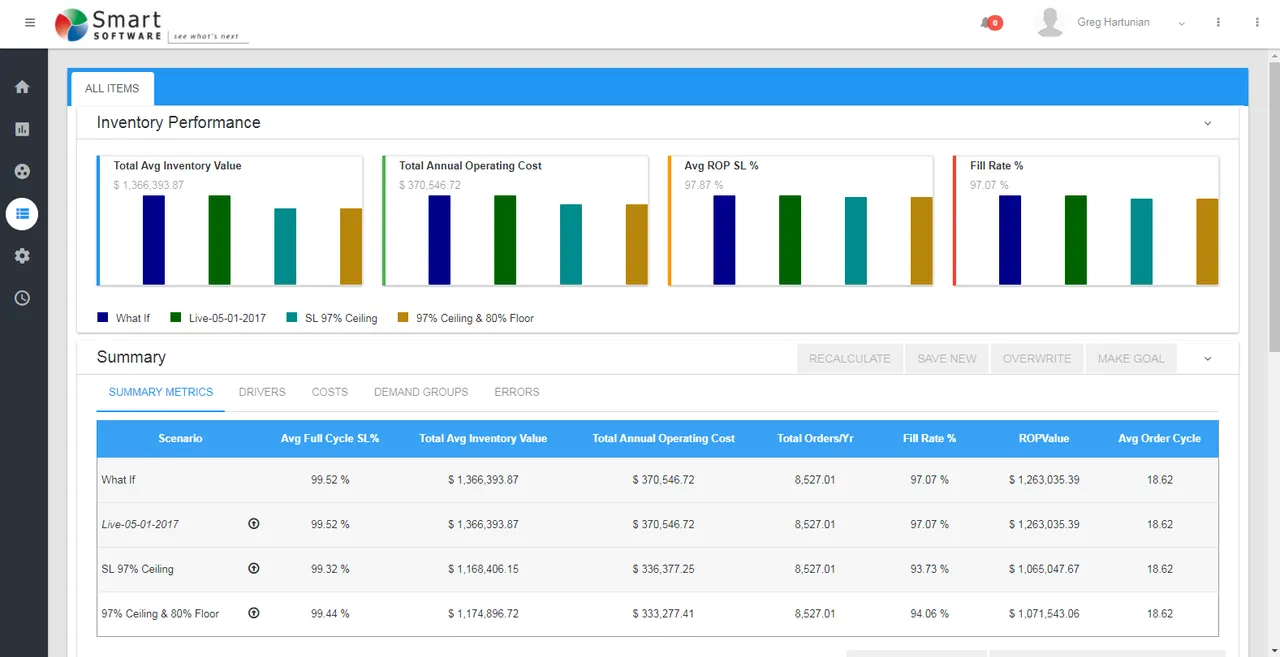
Task: Click the RECALCULATE button
Action: [850, 359]
